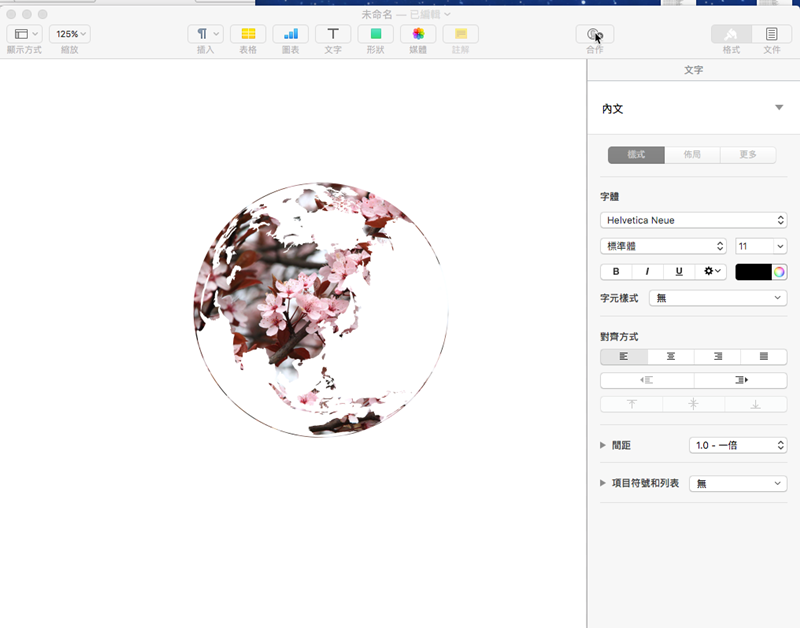Viewport: 800px width, 628px height.
Task: Open the Media (媒體) browser icon
Action: (x=418, y=34)
